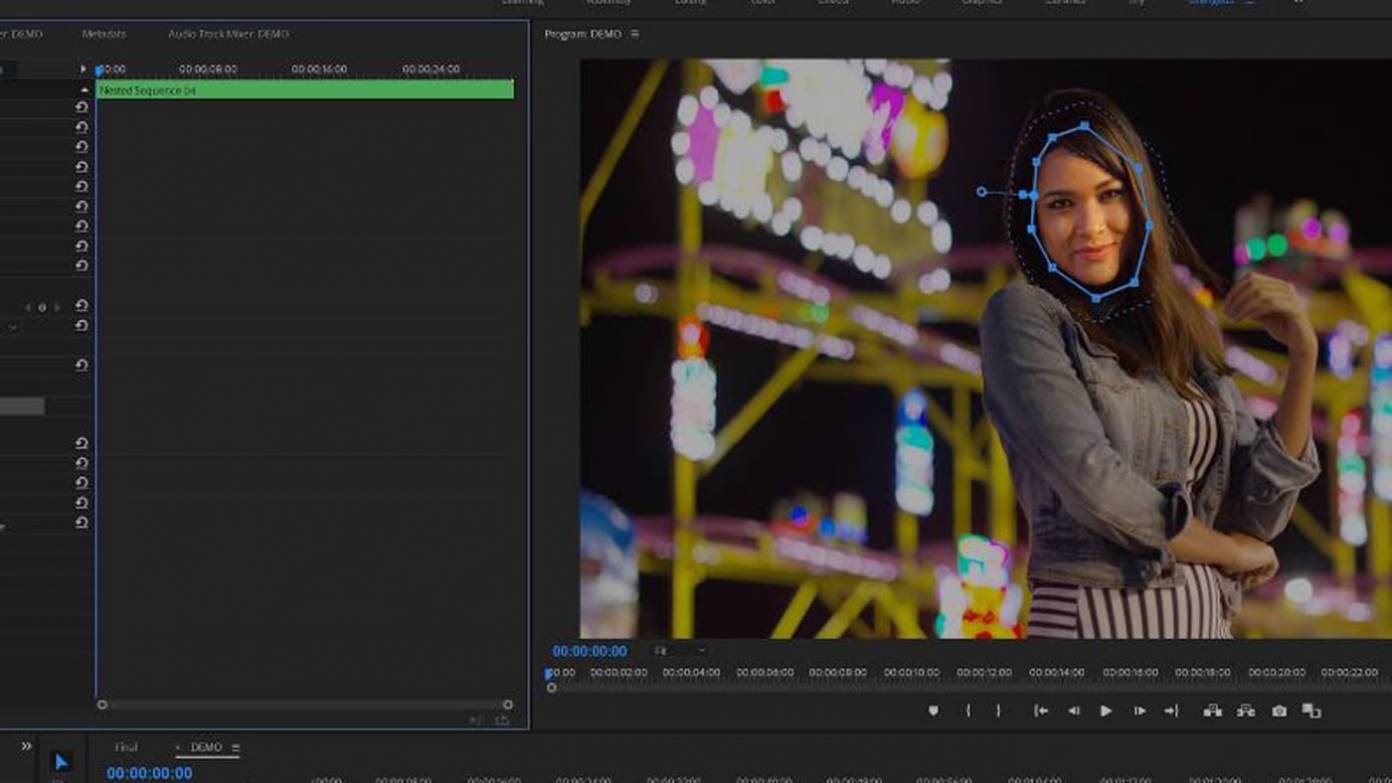The width and height of the screenshot is (1392, 783).
Task: Switch to the Metadata tab
Action: point(103,33)
